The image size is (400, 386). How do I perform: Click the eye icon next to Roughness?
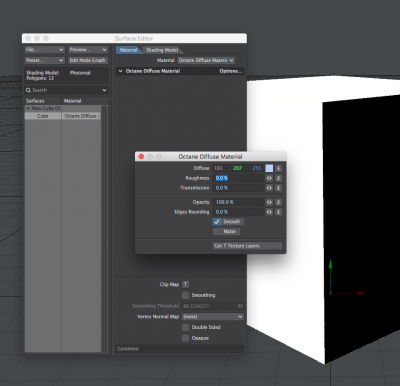click(269, 178)
